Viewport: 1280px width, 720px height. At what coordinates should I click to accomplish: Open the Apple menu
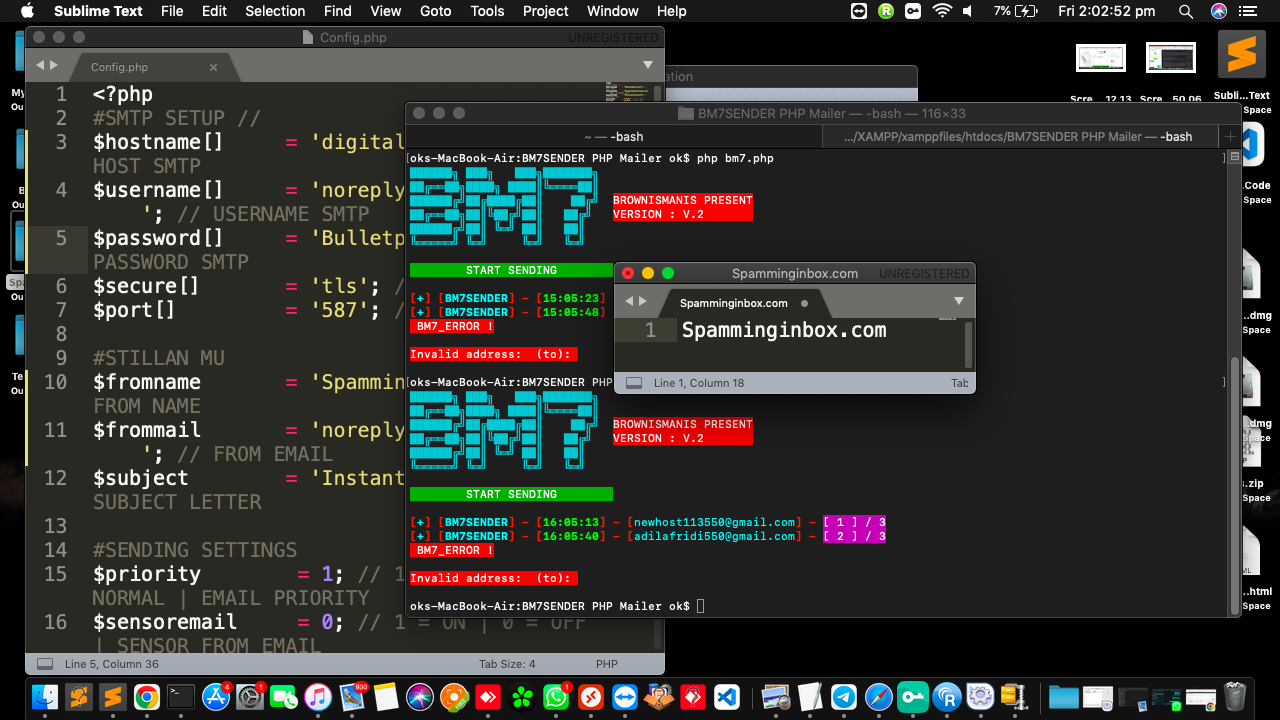click(x=27, y=11)
